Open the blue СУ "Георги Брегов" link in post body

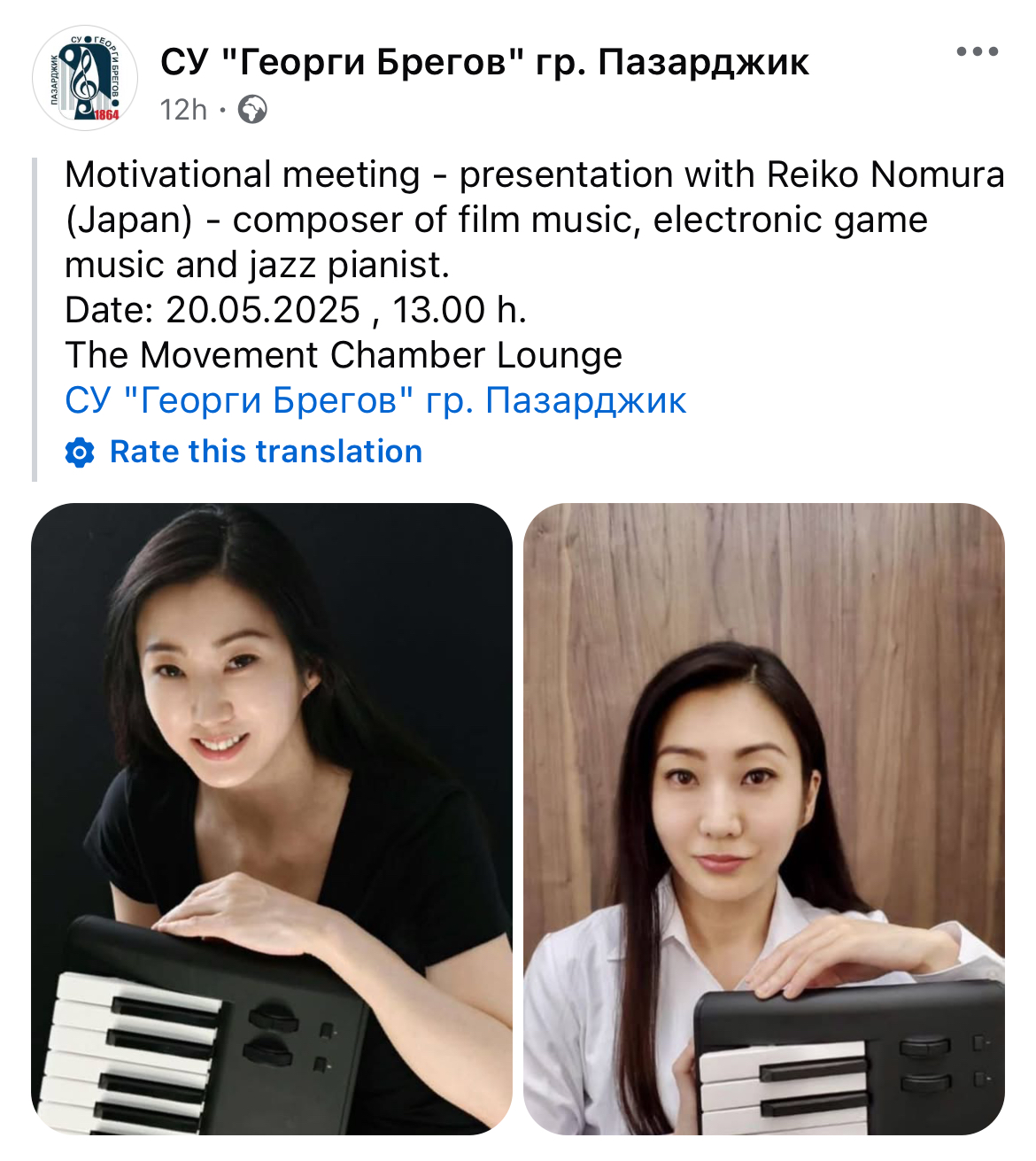tap(375, 400)
